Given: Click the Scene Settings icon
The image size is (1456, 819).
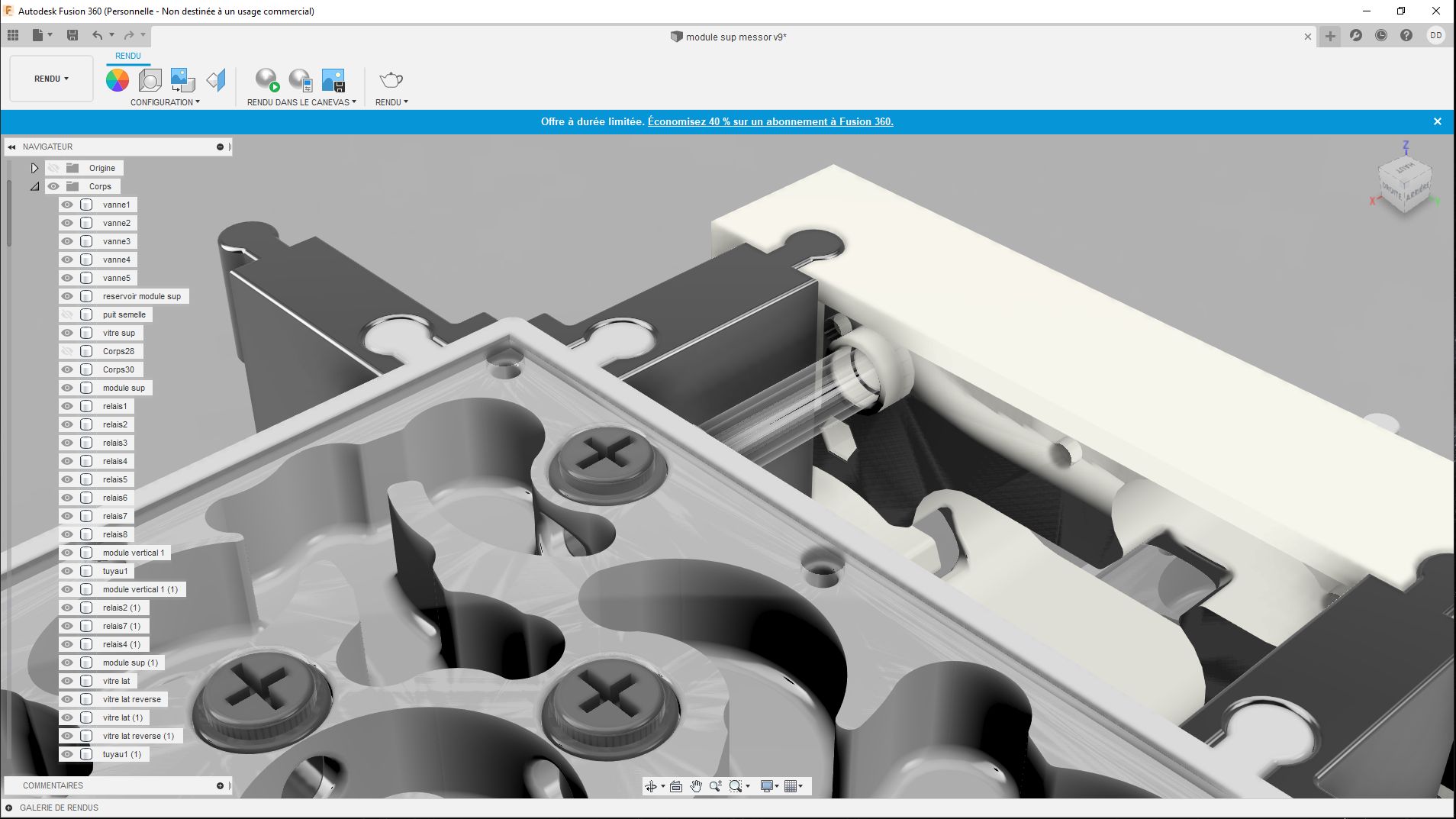Looking at the screenshot, I should [x=150, y=80].
